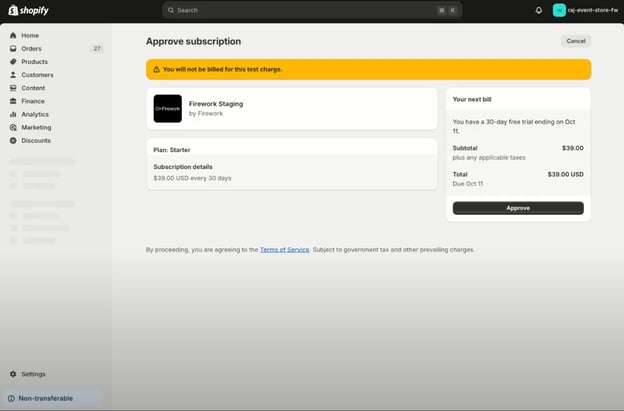Open the notifications bell
Viewport: 624px width, 411px height.
539,10
